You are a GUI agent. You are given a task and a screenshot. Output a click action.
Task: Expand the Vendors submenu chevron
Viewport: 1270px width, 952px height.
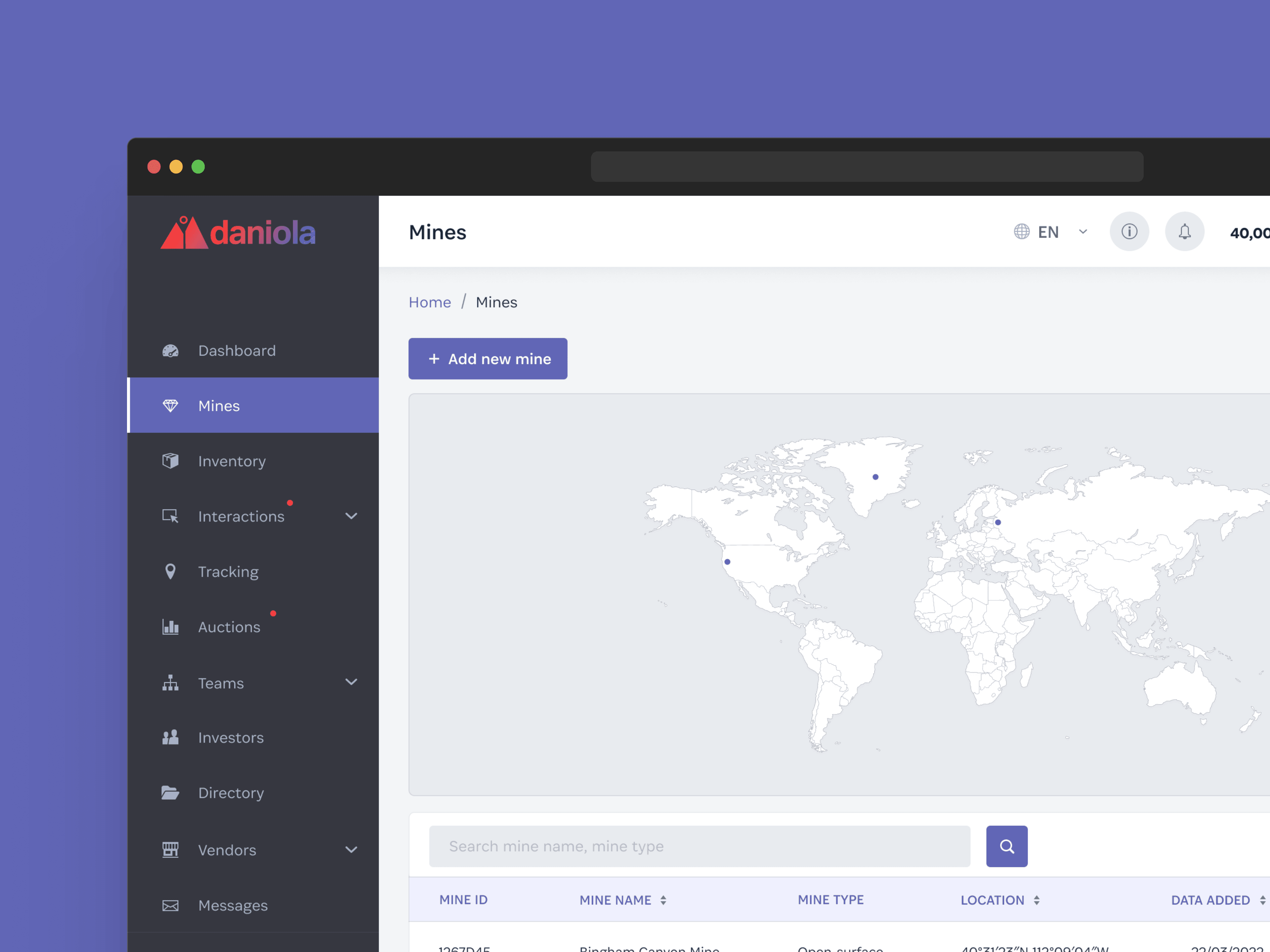pos(351,849)
